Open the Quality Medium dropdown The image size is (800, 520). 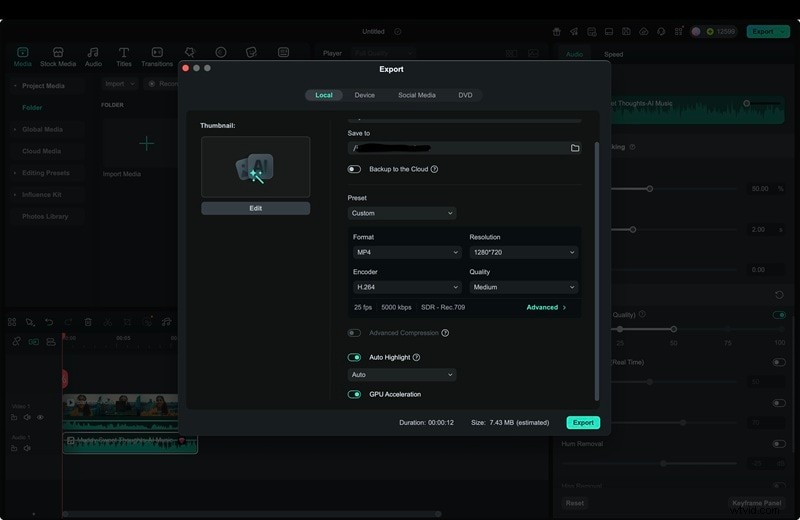pos(523,287)
